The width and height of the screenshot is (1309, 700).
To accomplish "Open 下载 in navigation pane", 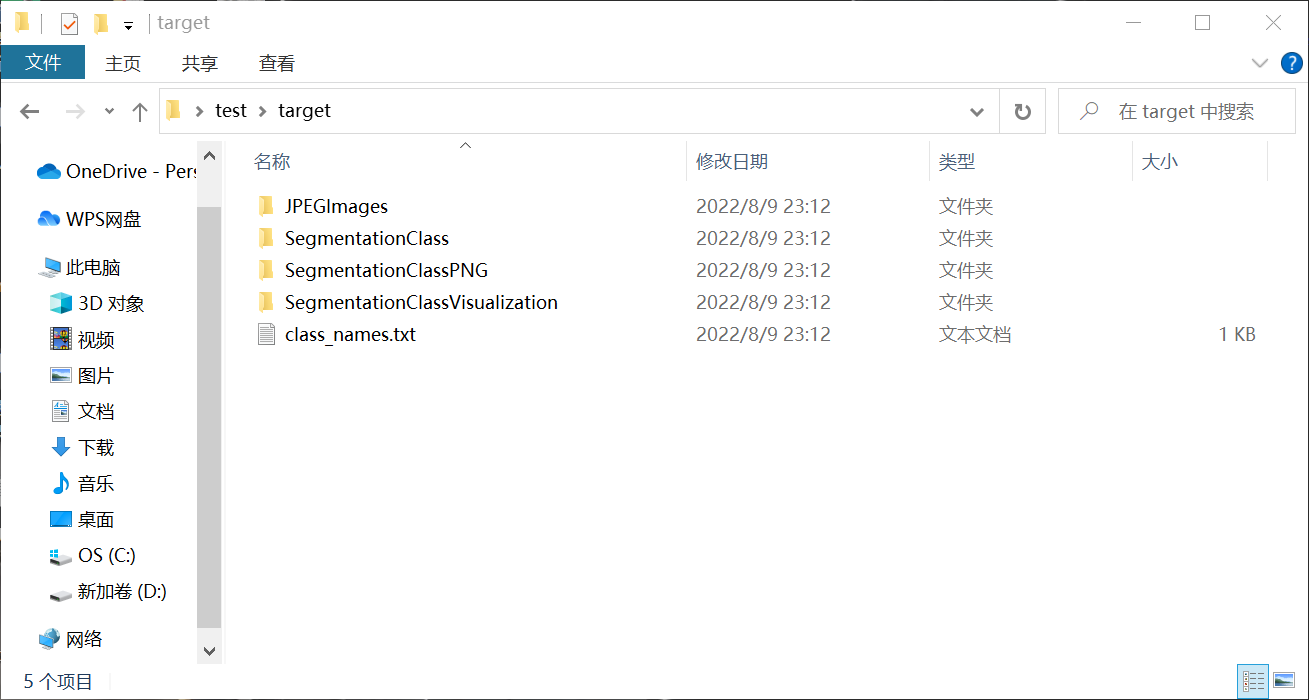I will 82,447.
